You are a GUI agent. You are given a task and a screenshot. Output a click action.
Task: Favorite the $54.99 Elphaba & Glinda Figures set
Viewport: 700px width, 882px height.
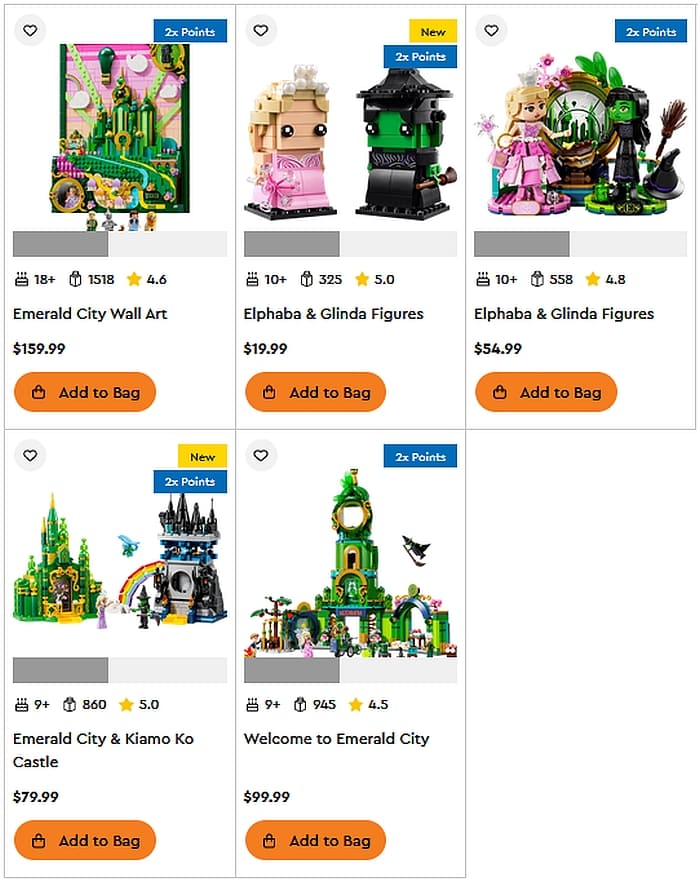[x=491, y=30]
